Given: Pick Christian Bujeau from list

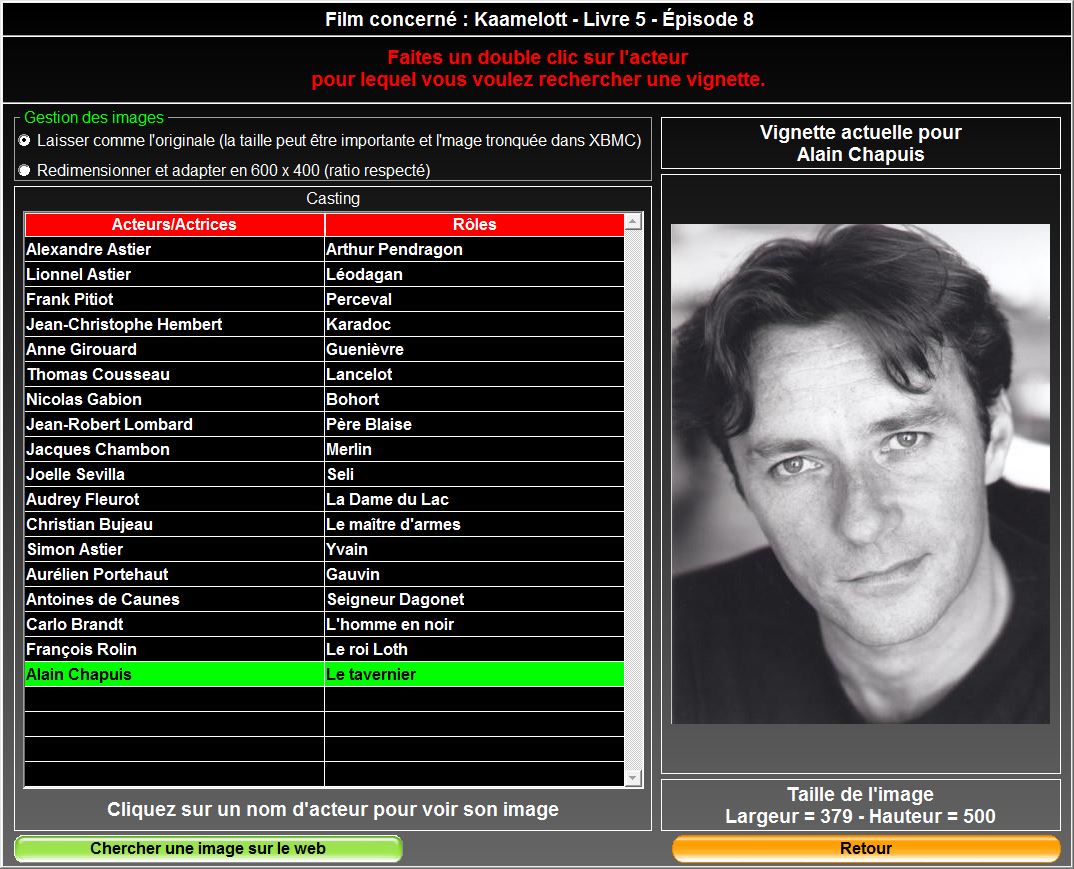Looking at the screenshot, I should pyautogui.click(x=174, y=525).
